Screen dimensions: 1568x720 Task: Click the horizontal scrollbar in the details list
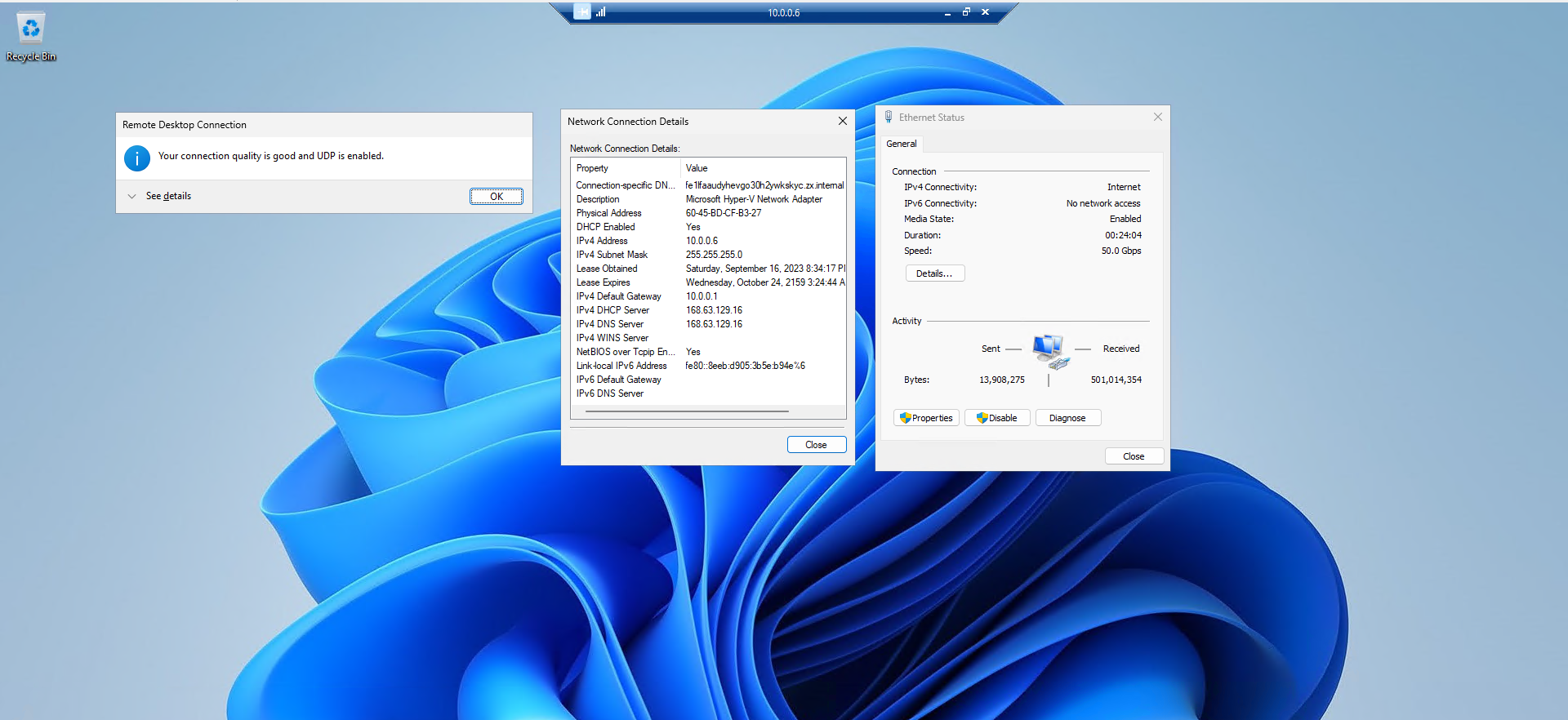point(687,411)
